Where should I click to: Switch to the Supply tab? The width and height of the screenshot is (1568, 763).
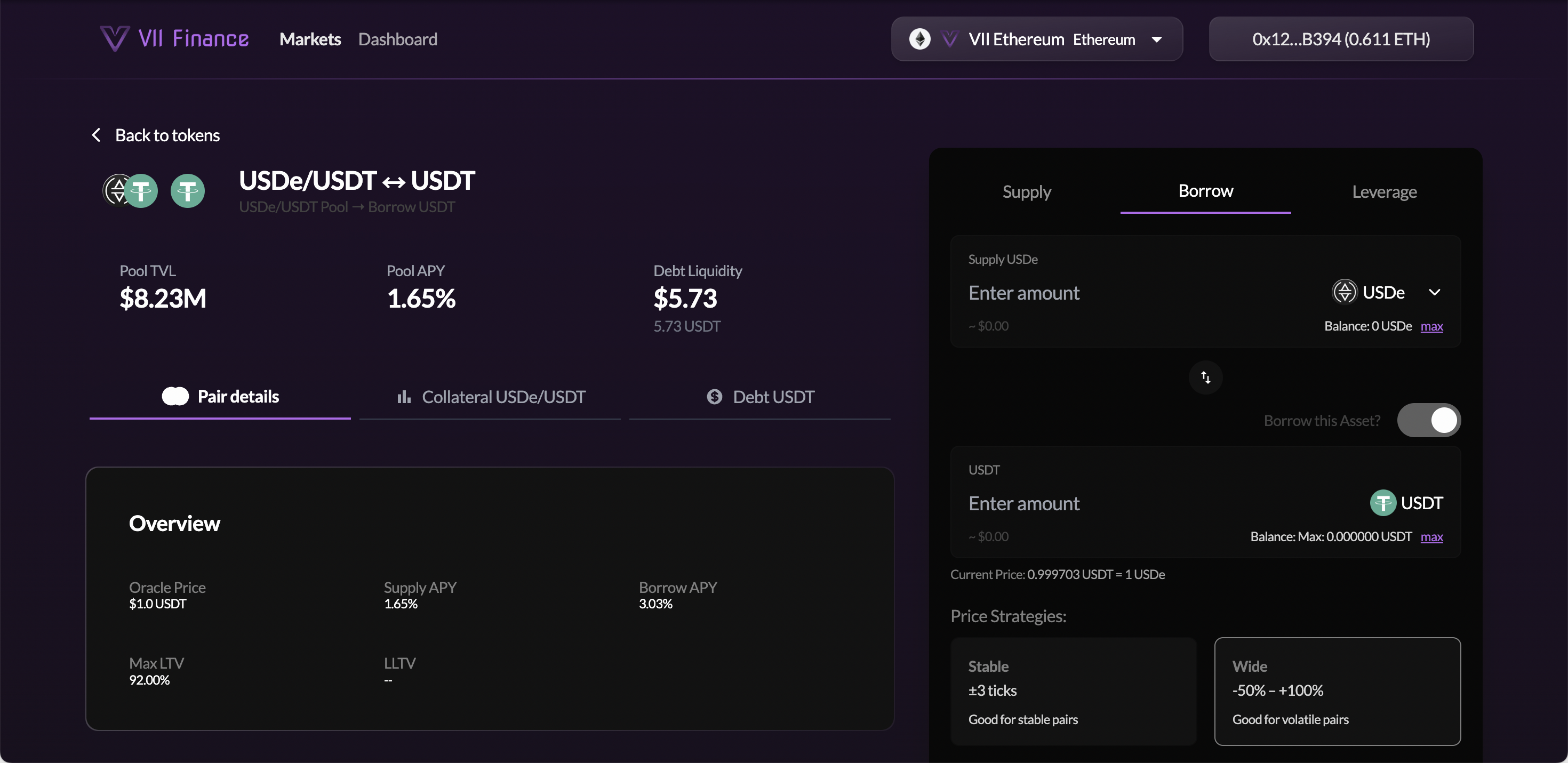click(x=1026, y=191)
